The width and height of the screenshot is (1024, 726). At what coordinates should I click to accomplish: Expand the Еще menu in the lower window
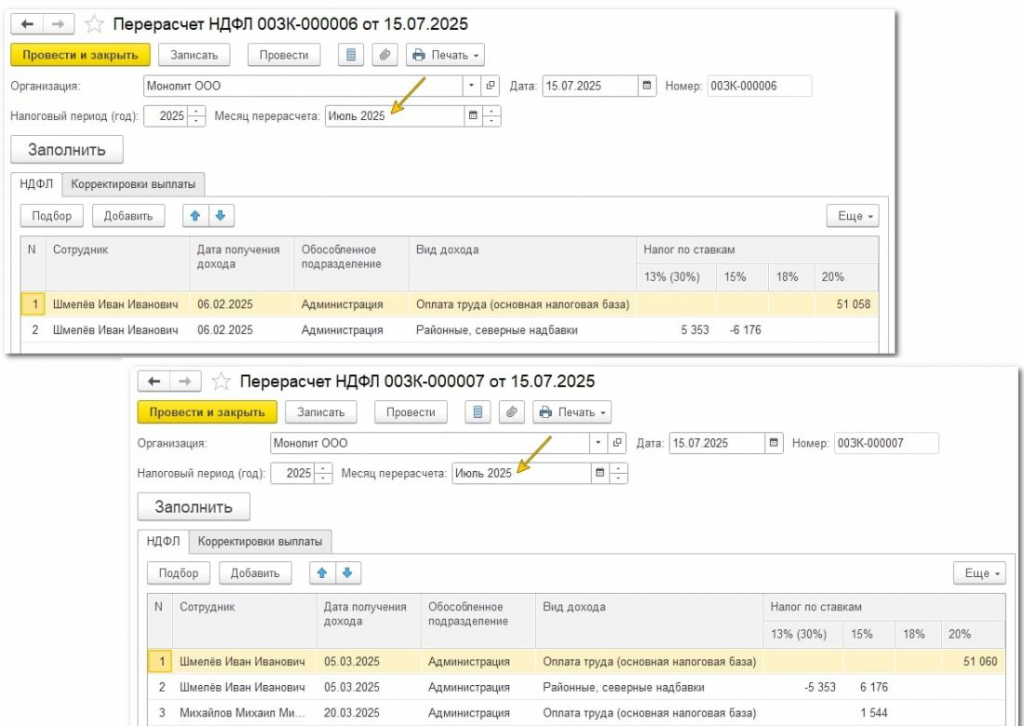tap(979, 573)
